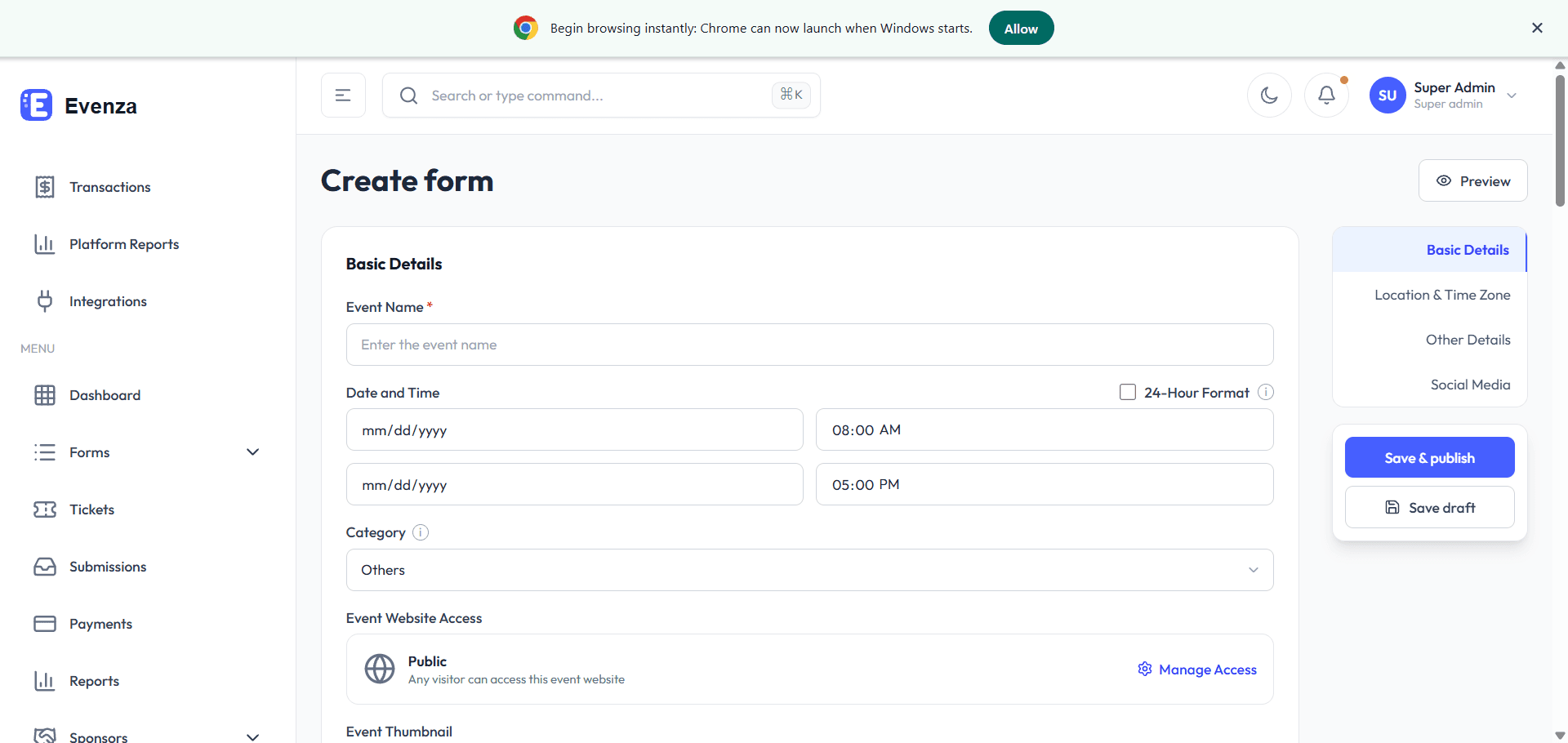Switch to dark mode with moon icon
Image resolution: width=1568 pixels, height=743 pixels.
1269,96
